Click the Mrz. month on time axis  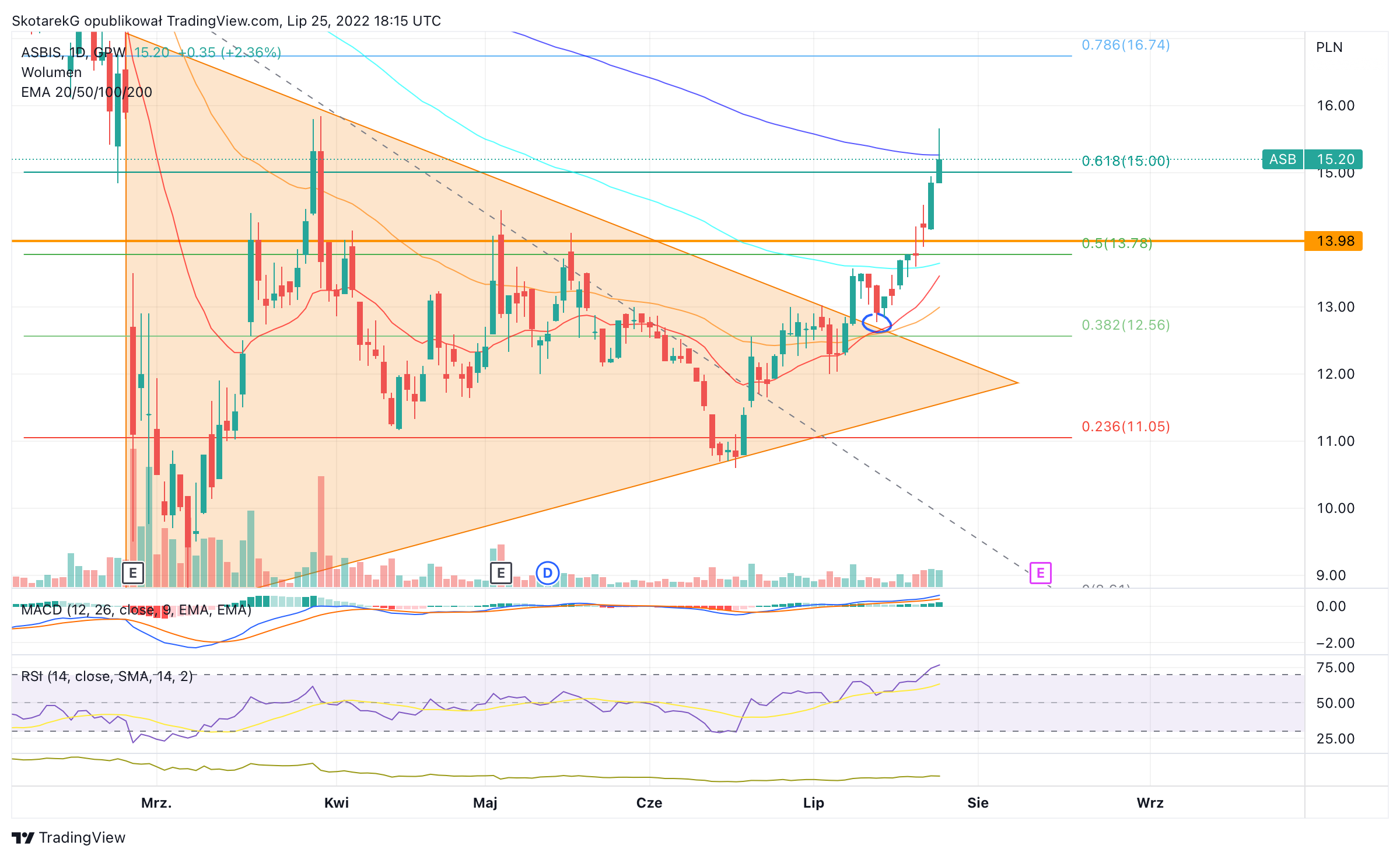pyautogui.click(x=156, y=803)
